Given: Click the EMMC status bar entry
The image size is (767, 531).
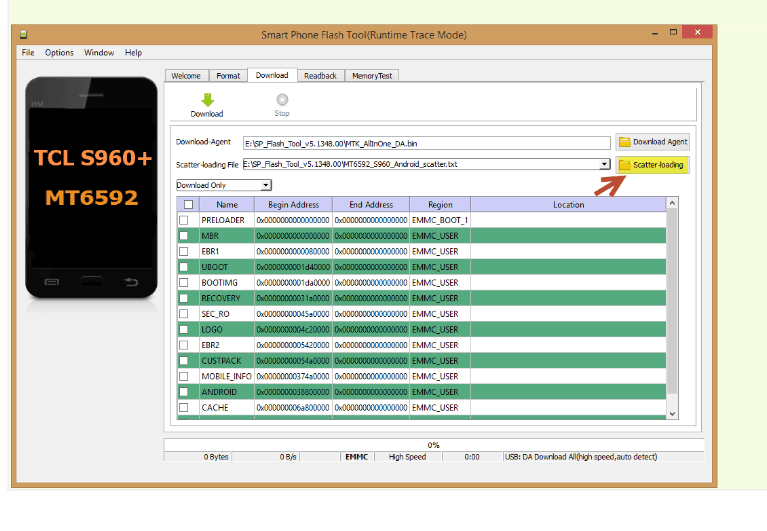Looking at the screenshot, I should [357, 457].
